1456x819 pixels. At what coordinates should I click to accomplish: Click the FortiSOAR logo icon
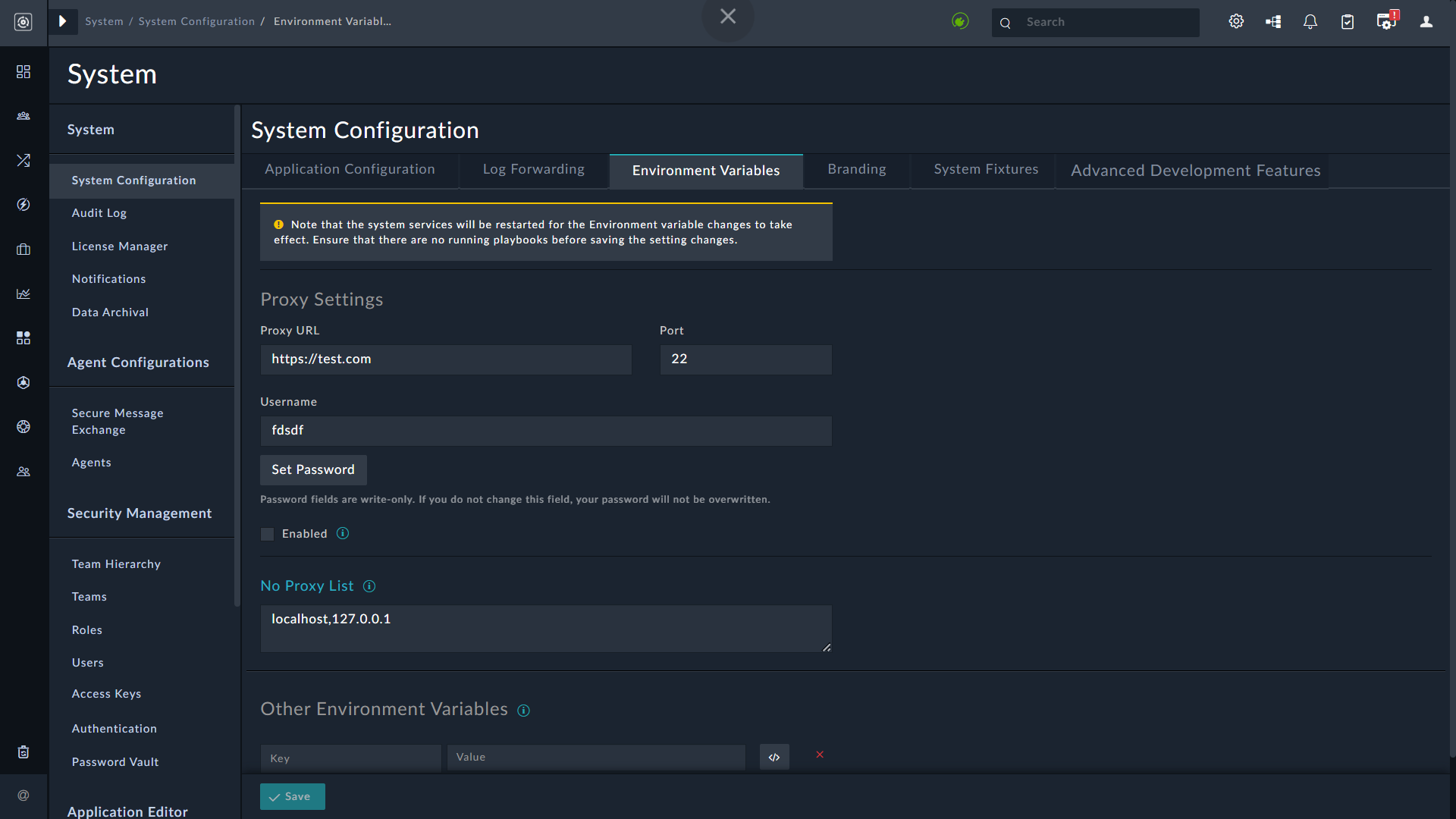[x=24, y=22]
